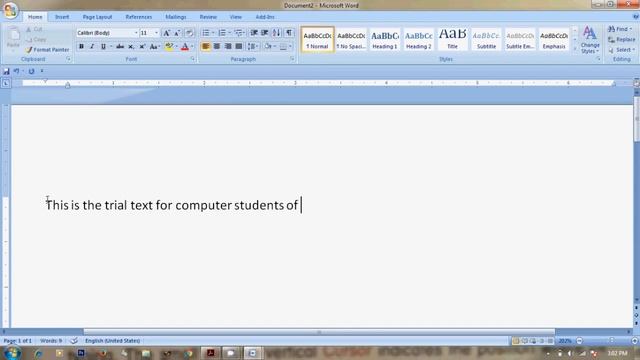640x360 pixels.
Task: Apply Heading 1 style
Action: coord(384,40)
